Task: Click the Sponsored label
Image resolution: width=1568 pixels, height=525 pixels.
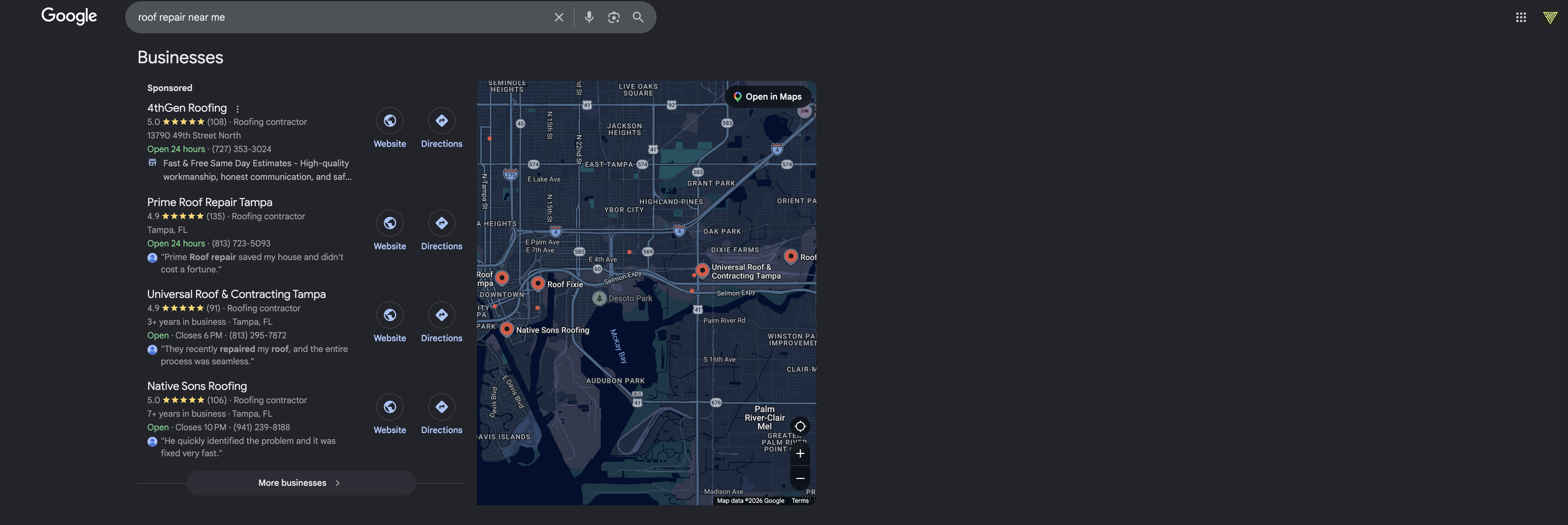Action: pyautogui.click(x=169, y=88)
